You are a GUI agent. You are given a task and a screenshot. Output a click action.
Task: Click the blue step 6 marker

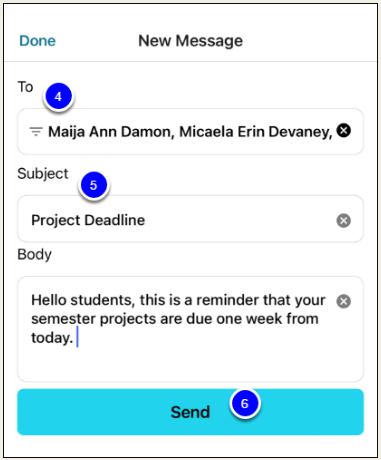pos(245,404)
